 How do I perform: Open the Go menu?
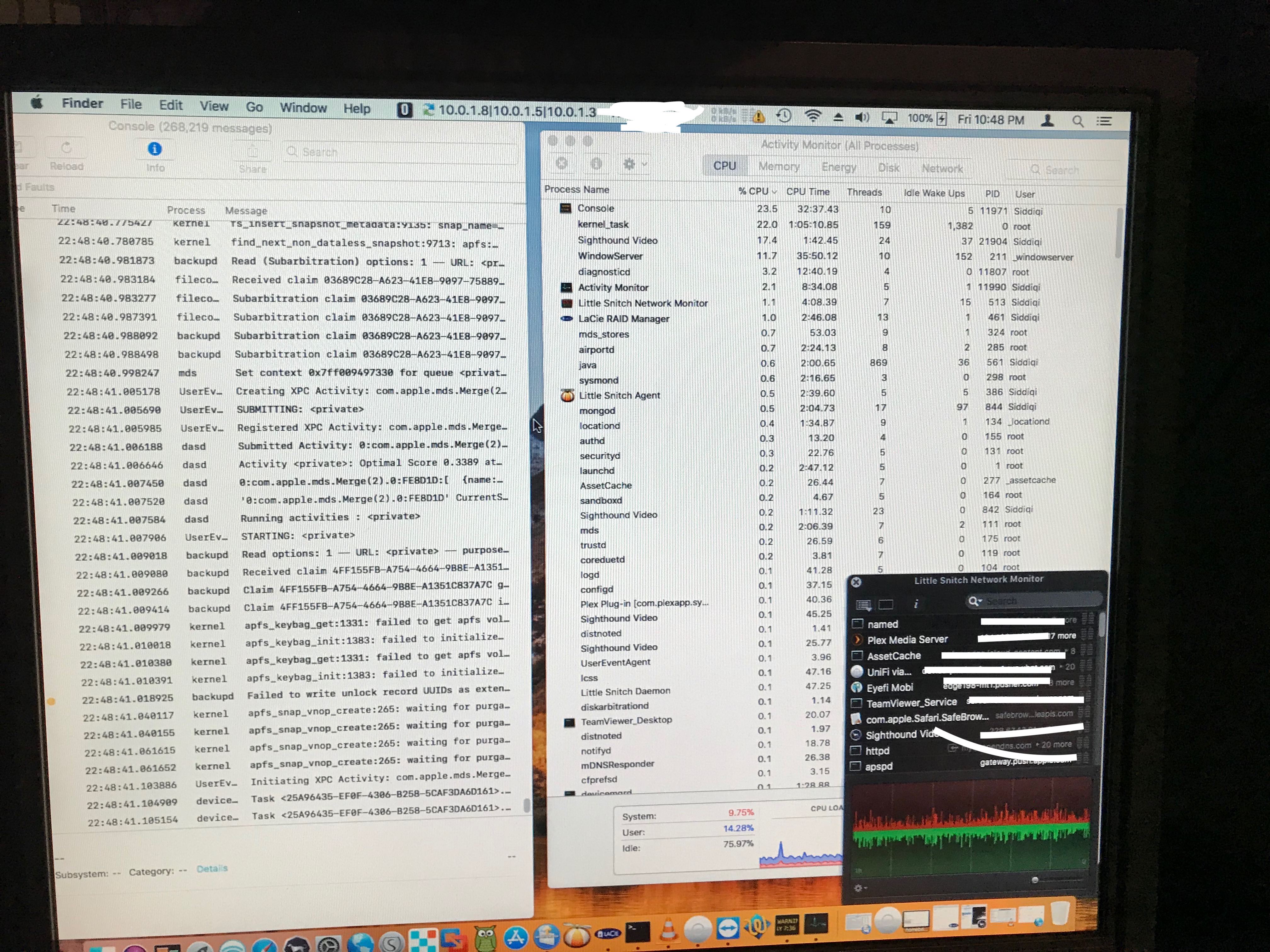pos(254,107)
